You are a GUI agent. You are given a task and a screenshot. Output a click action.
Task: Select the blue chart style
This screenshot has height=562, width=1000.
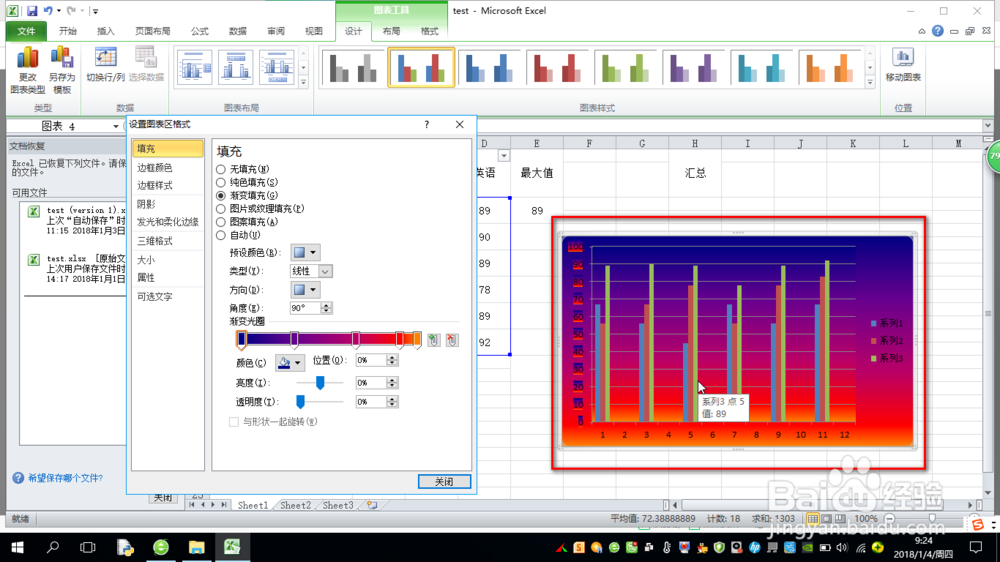(489, 67)
